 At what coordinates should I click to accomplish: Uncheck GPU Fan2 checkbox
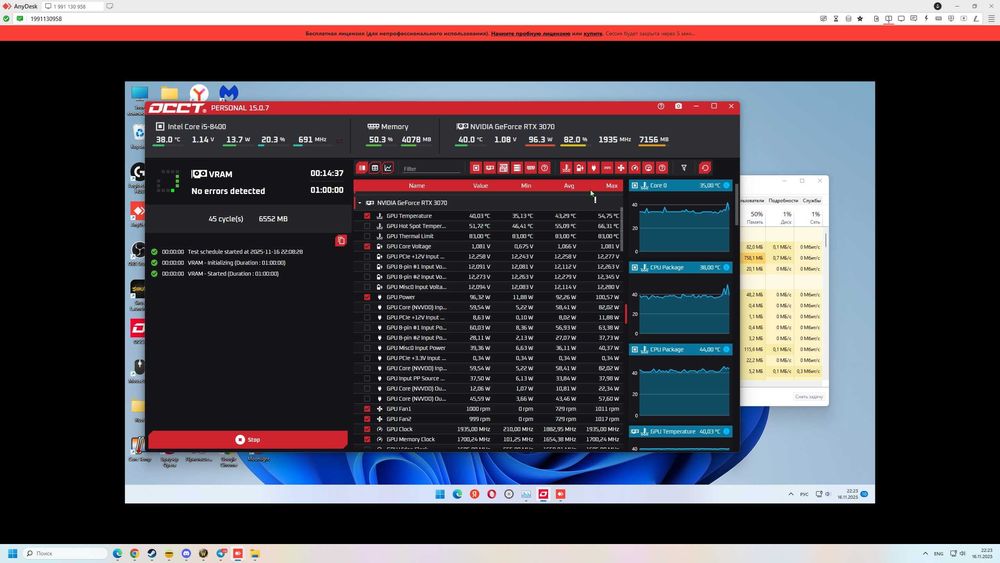(367, 419)
